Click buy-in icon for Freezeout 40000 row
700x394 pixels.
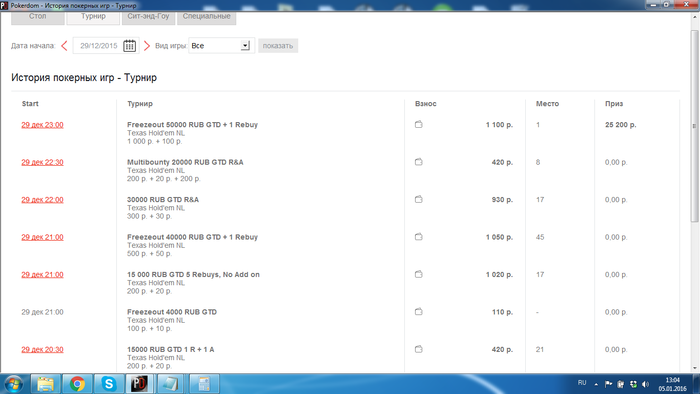418,237
